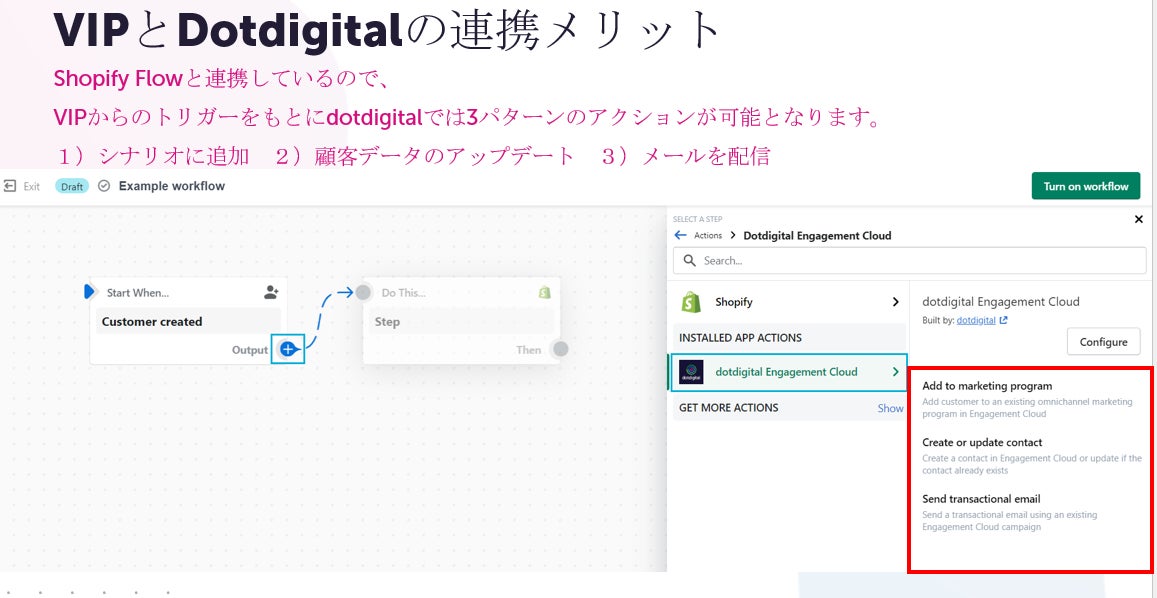
Task: Expand dotdigital Engagement Cloud chevron
Action: pos(895,372)
